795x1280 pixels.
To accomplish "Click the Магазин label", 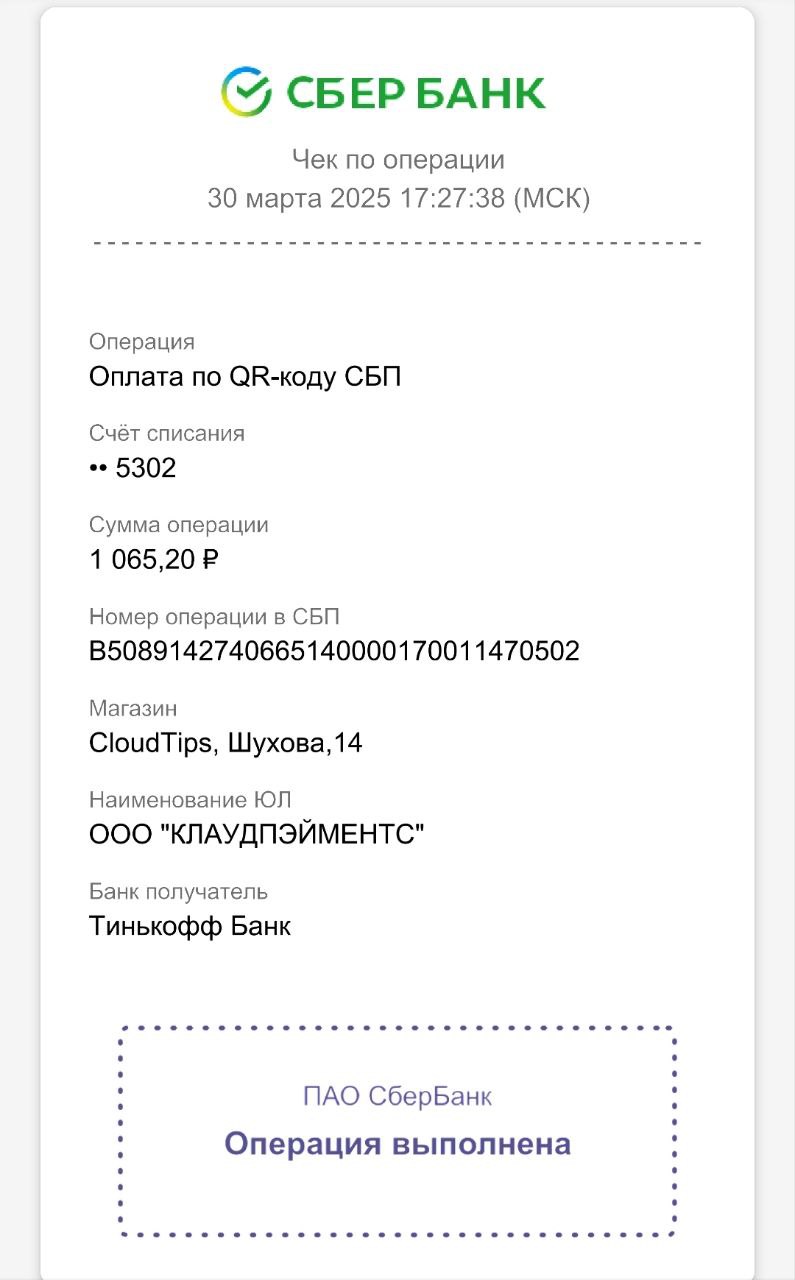I will coord(133,708).
